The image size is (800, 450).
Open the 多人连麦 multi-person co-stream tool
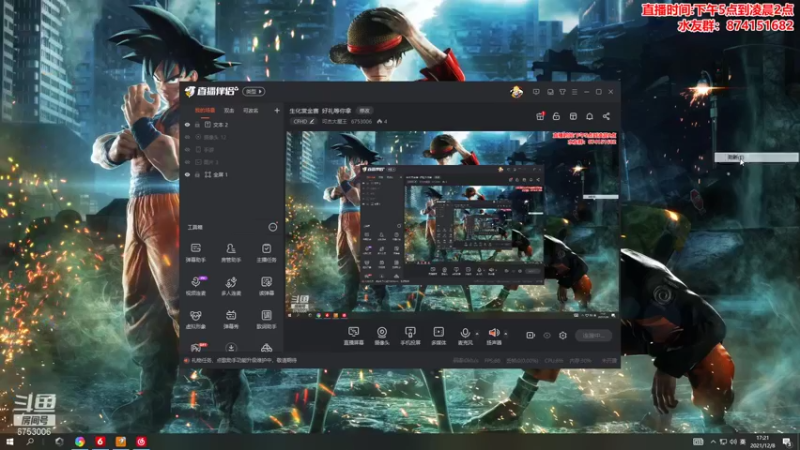pos(231,286)
